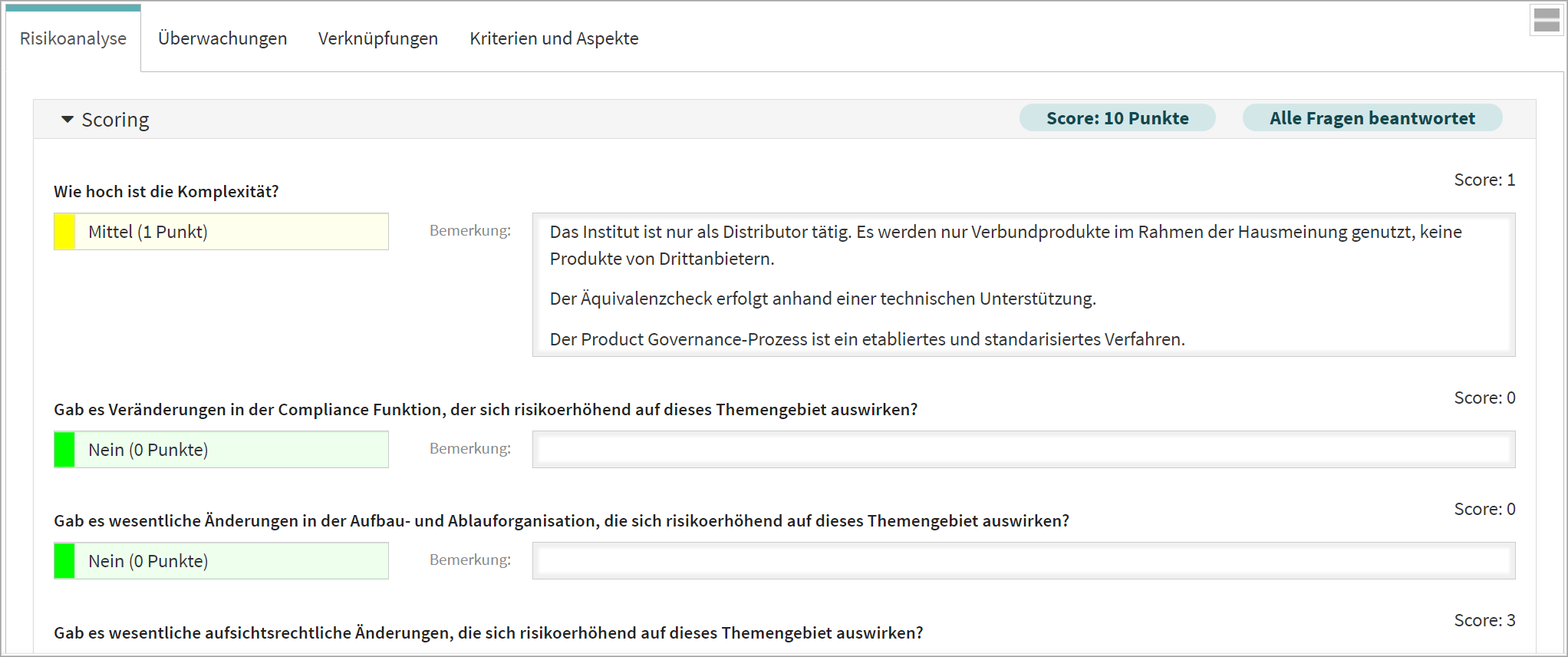The width and height of the screenshot is (1568, 657).
Task: Go to Kriterien und Aspekte tab
Action: click(554, 38)
